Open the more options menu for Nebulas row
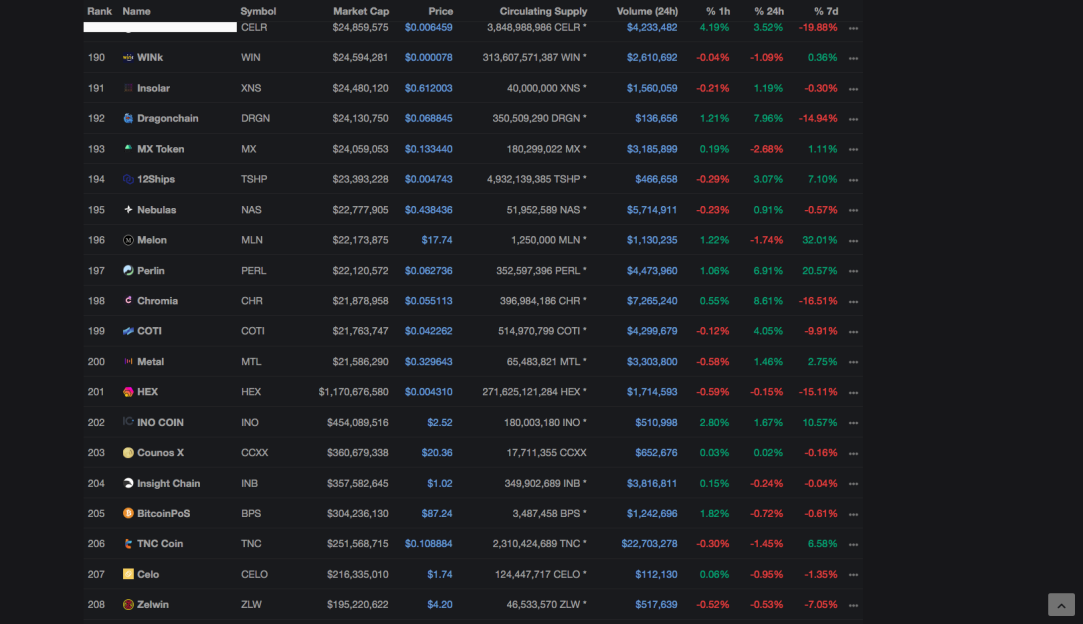This screenshot has width=1083, height=624. point(853,210)
